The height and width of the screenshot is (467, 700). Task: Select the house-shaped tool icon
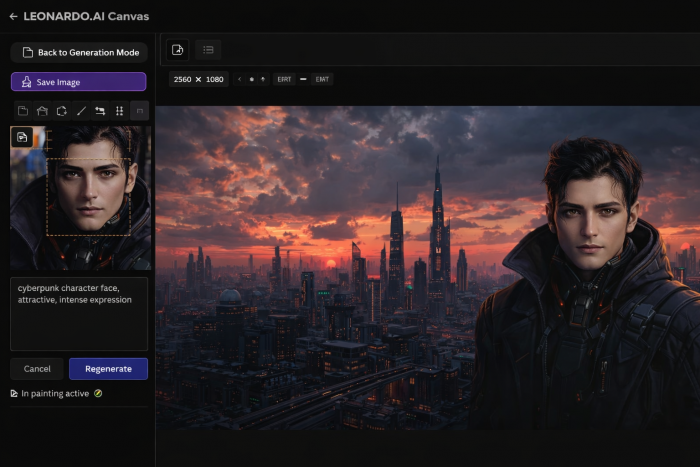42,111
